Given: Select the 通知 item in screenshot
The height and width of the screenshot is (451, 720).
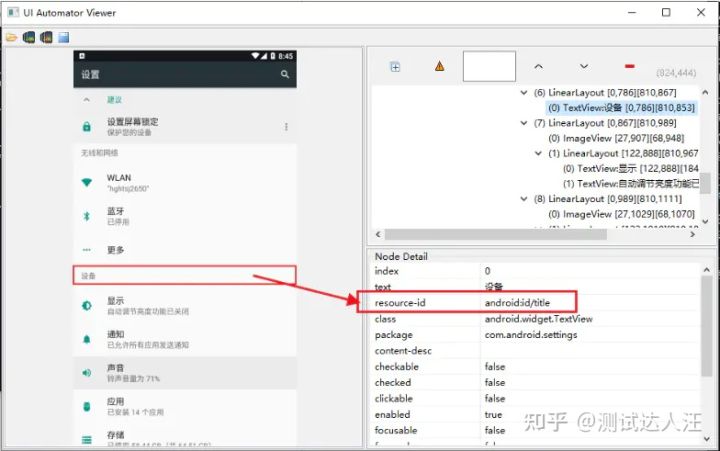Looking at the screenshot, I should click(x=185, y=339).
